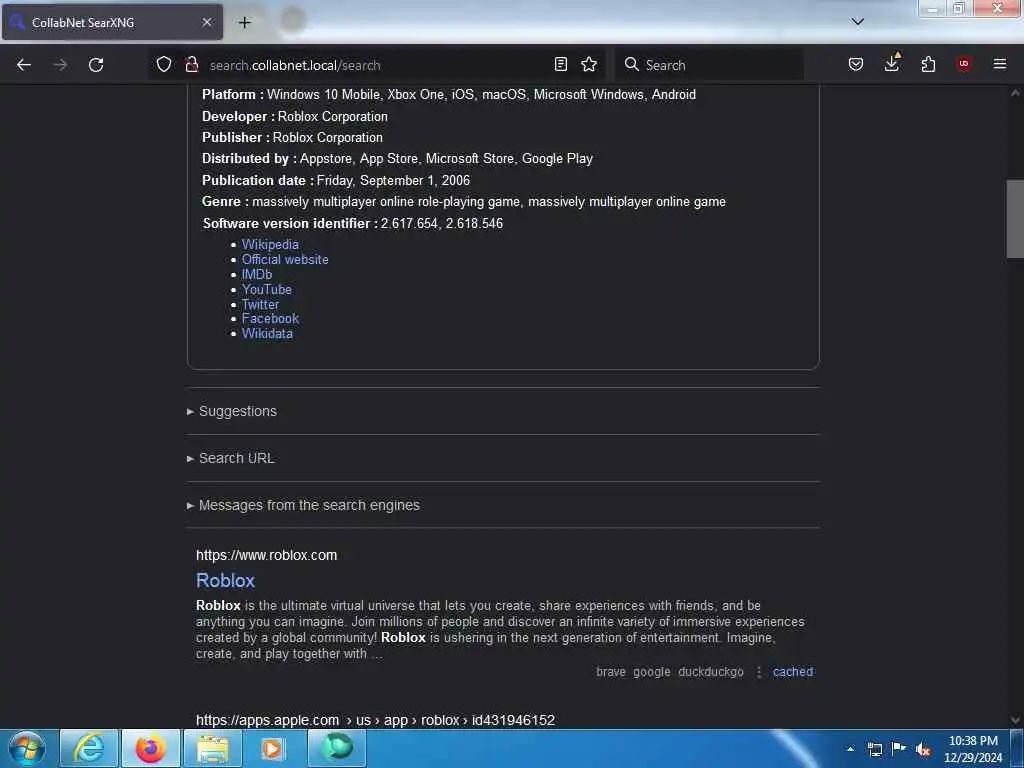The image size is (1024, 768).
Task: Open the Downloads panel
Action: (891, 63)
